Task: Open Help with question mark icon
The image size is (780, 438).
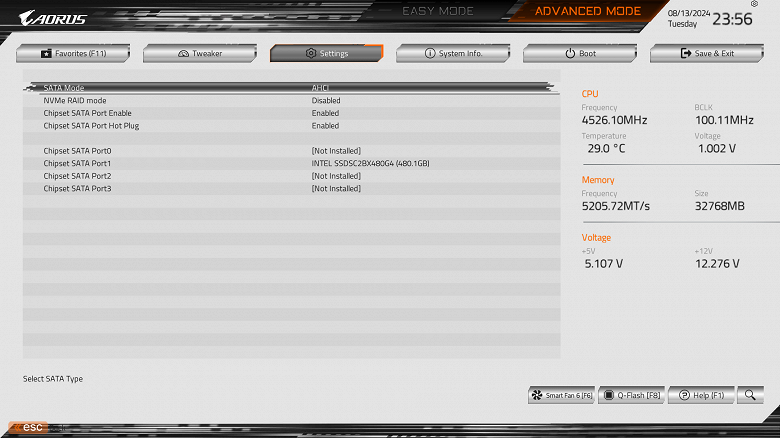Action: coord(701,395)
